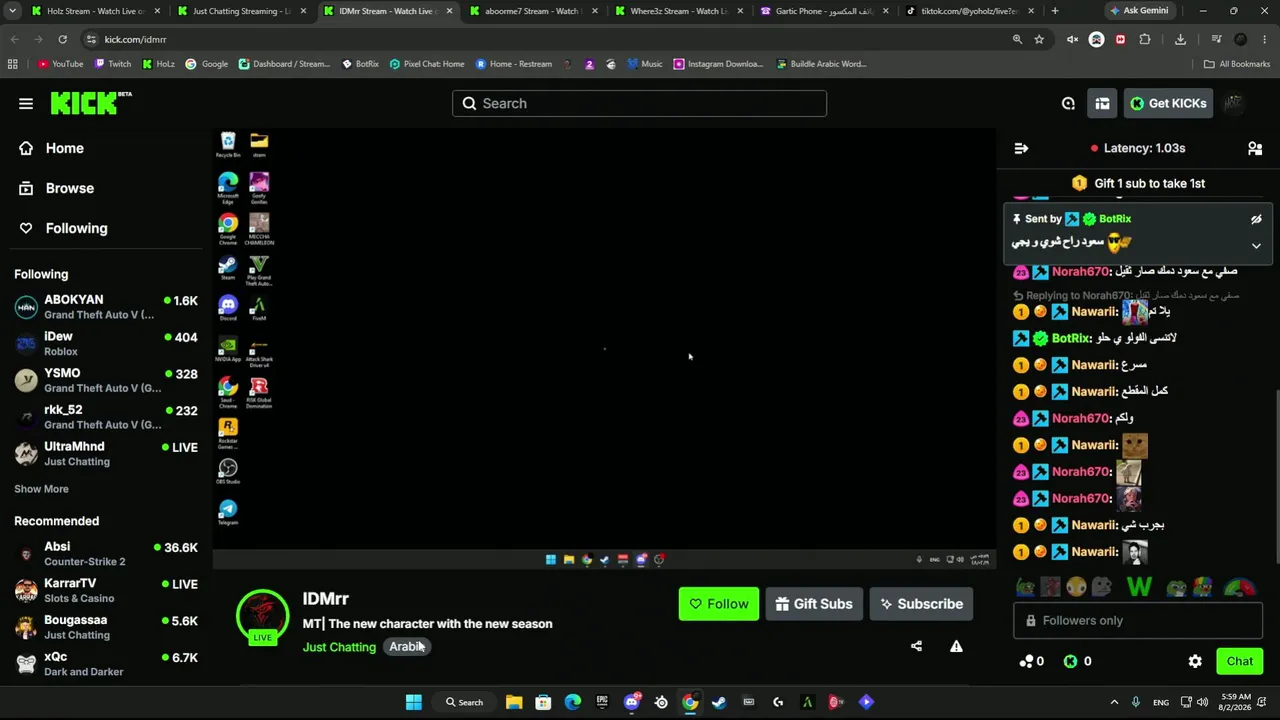Open the profile avatar menu

(x=1234, y=104)
